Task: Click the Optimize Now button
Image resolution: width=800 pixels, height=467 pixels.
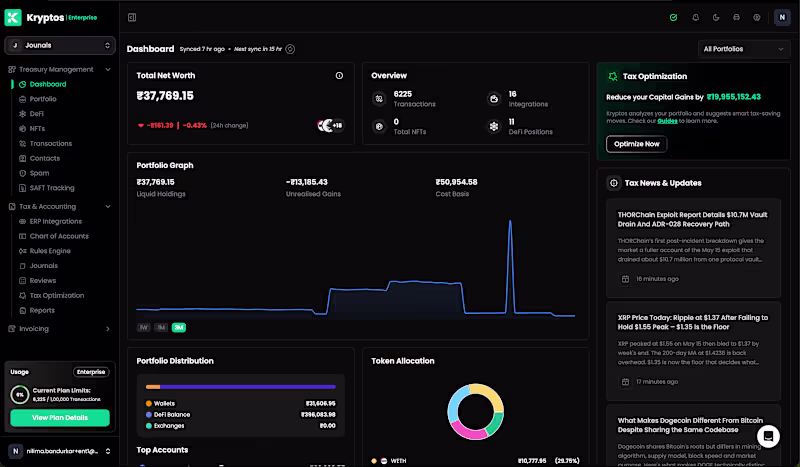Action: click(x=637, y=144)
